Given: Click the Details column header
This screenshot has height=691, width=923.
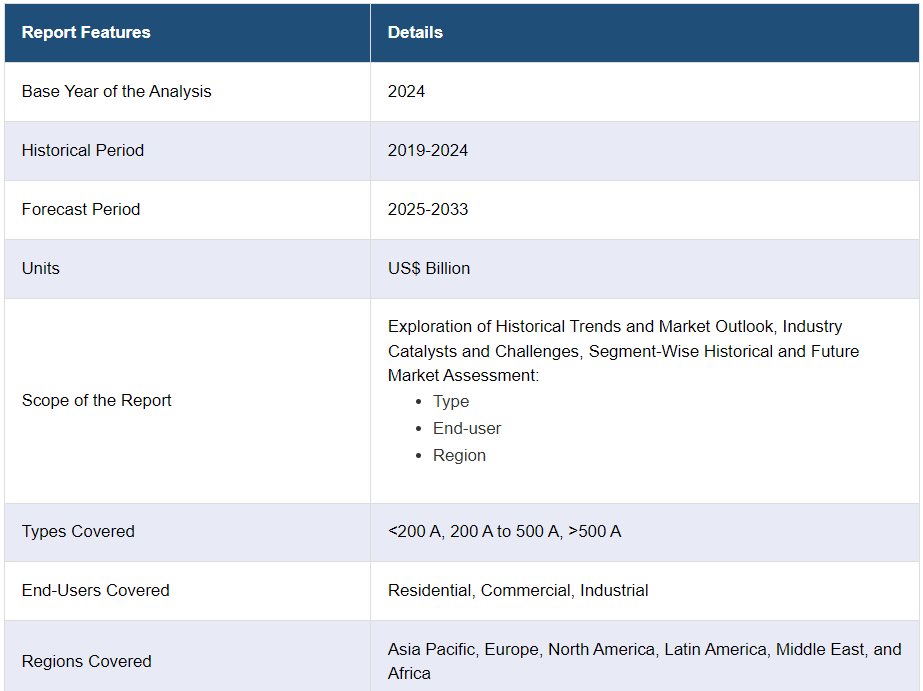Looking at the screenshot, I should [415, 32].
